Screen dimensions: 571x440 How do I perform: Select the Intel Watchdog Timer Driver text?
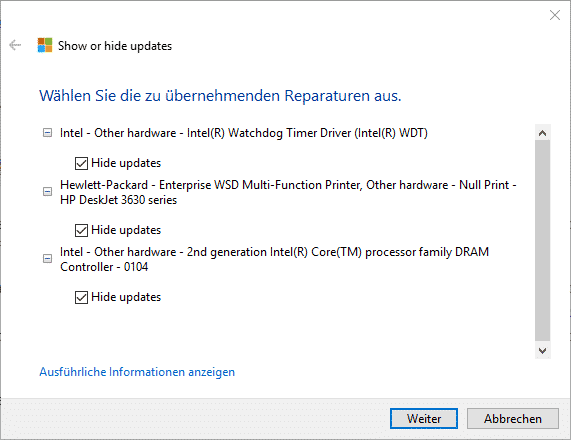pyautogui.click(x=244, y=133)
